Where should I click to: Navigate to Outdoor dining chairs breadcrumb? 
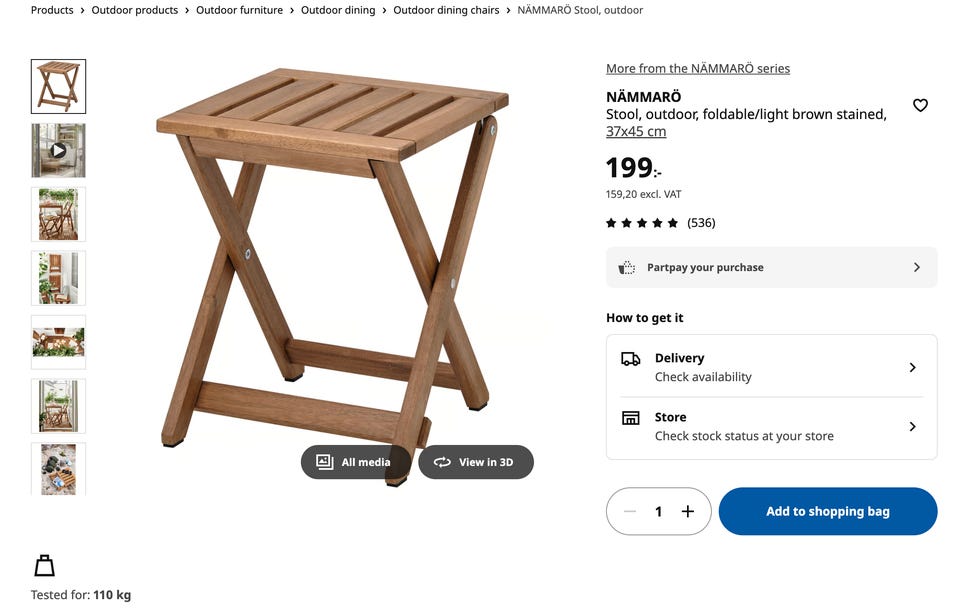click(446, 10)
